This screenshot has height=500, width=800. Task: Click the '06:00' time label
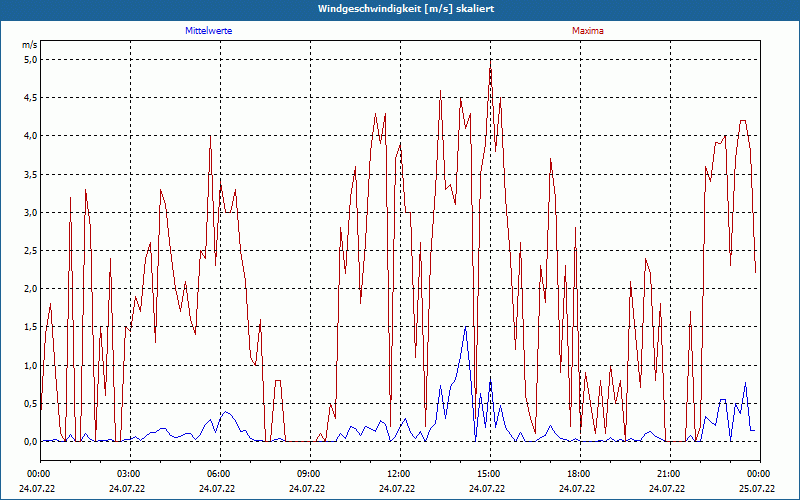[220, 474]
